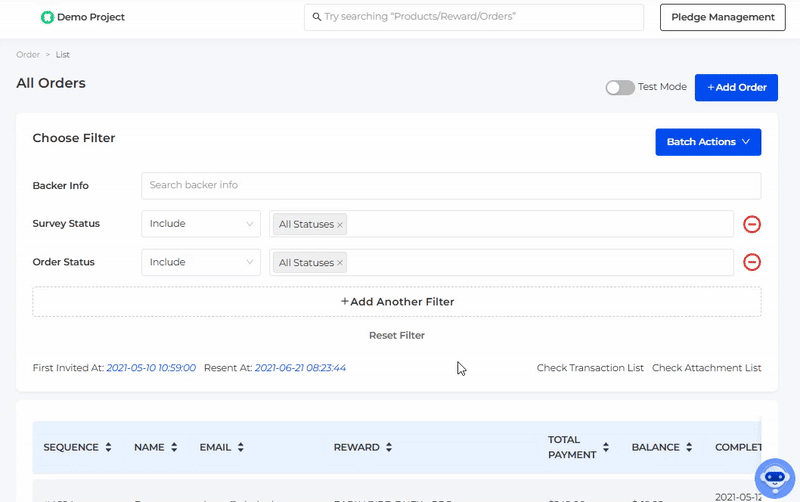Sort table by Email column arrows

click(x=240, y=447)
